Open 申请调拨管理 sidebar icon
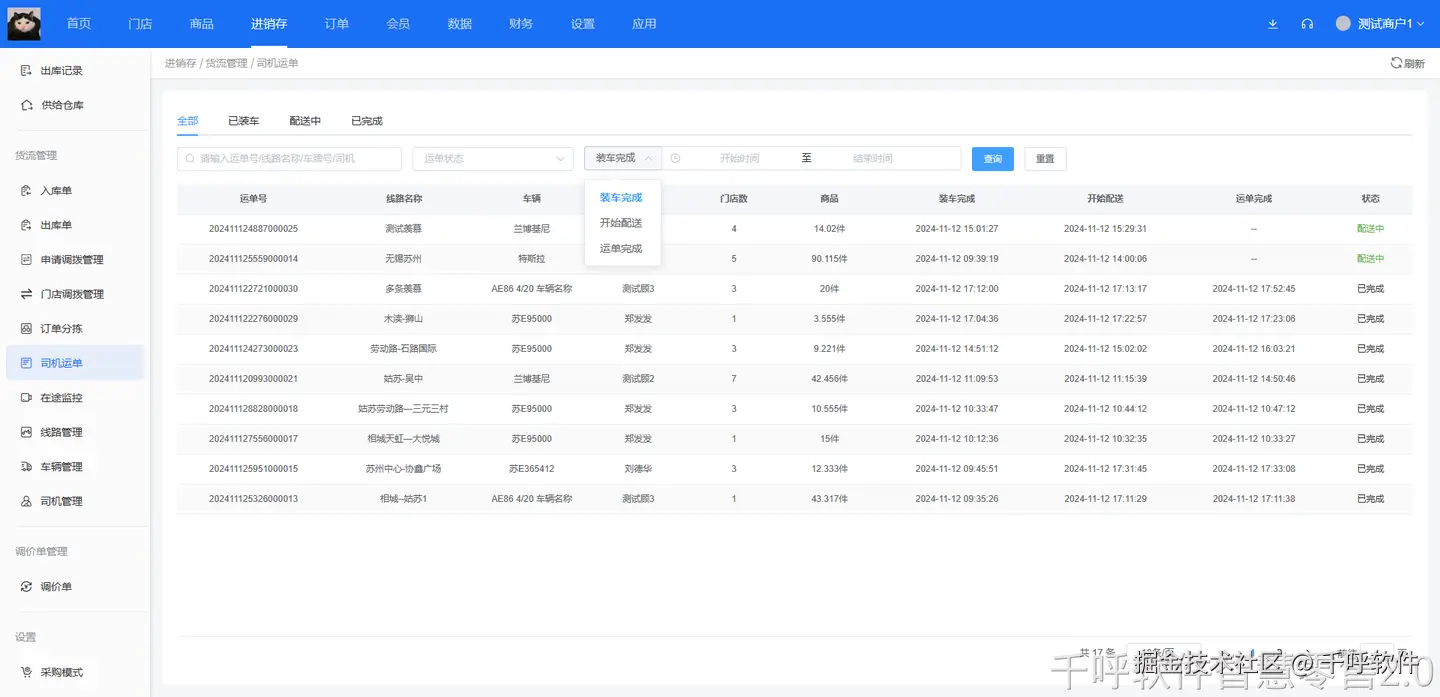1440x697 pixels. click(27, 260)
